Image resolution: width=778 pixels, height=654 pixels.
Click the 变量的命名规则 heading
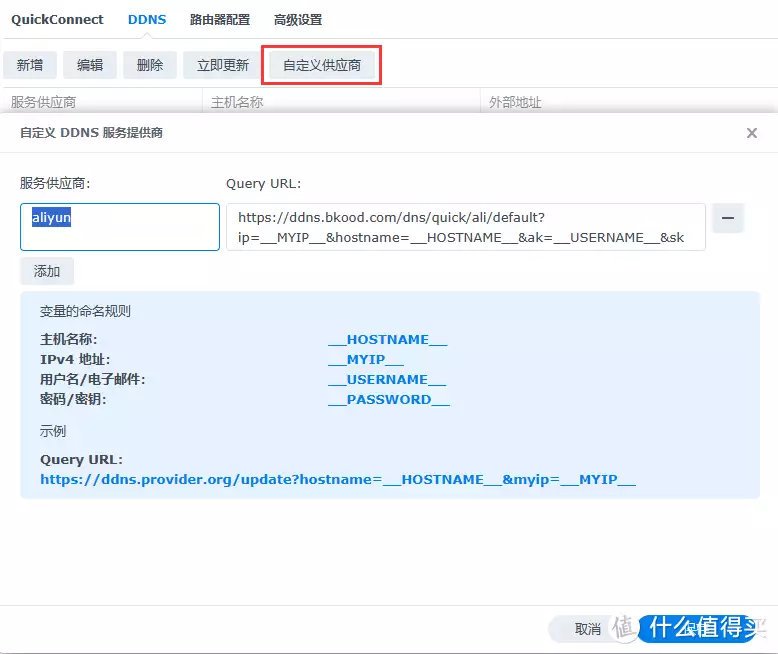[85, 311]
